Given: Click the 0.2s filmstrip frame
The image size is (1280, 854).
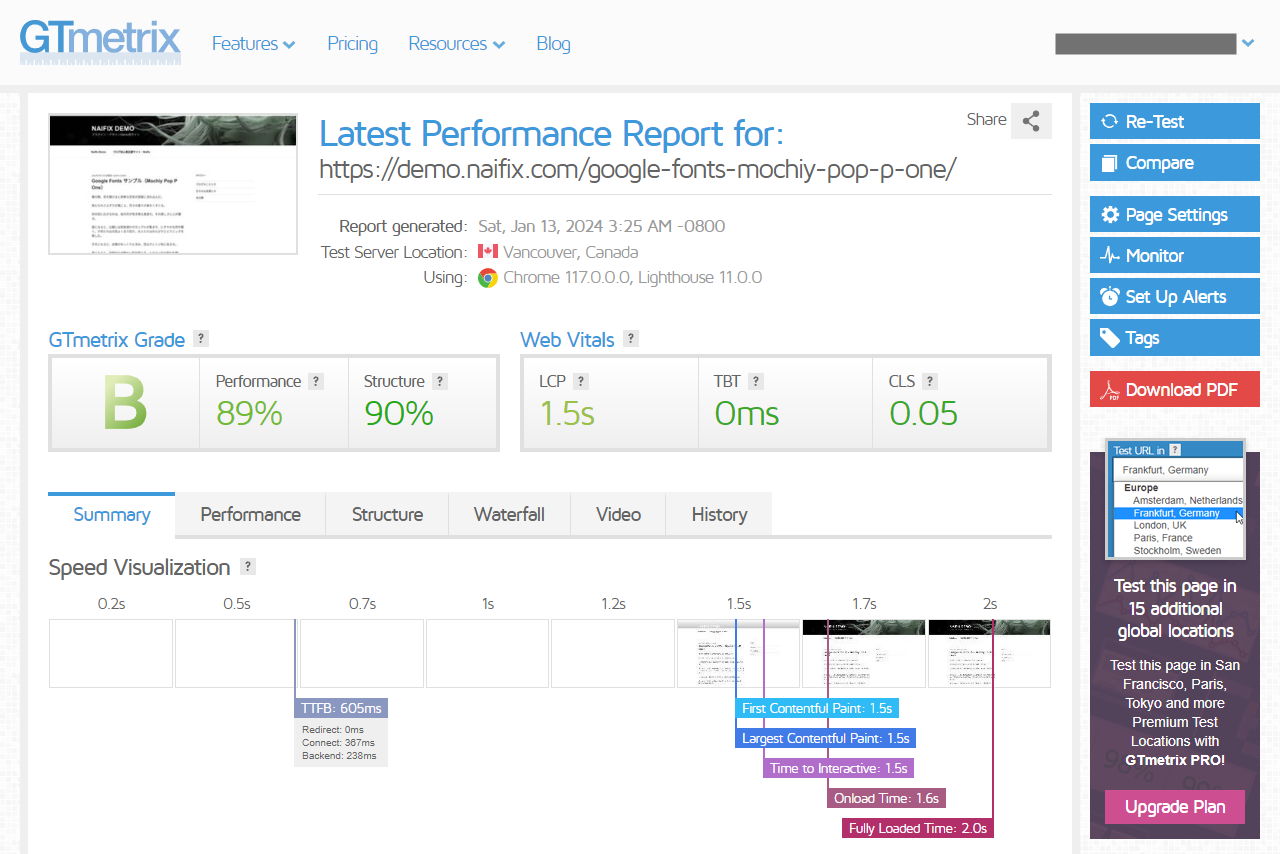Looking at the screenshot, I should (x=111, y=653).
